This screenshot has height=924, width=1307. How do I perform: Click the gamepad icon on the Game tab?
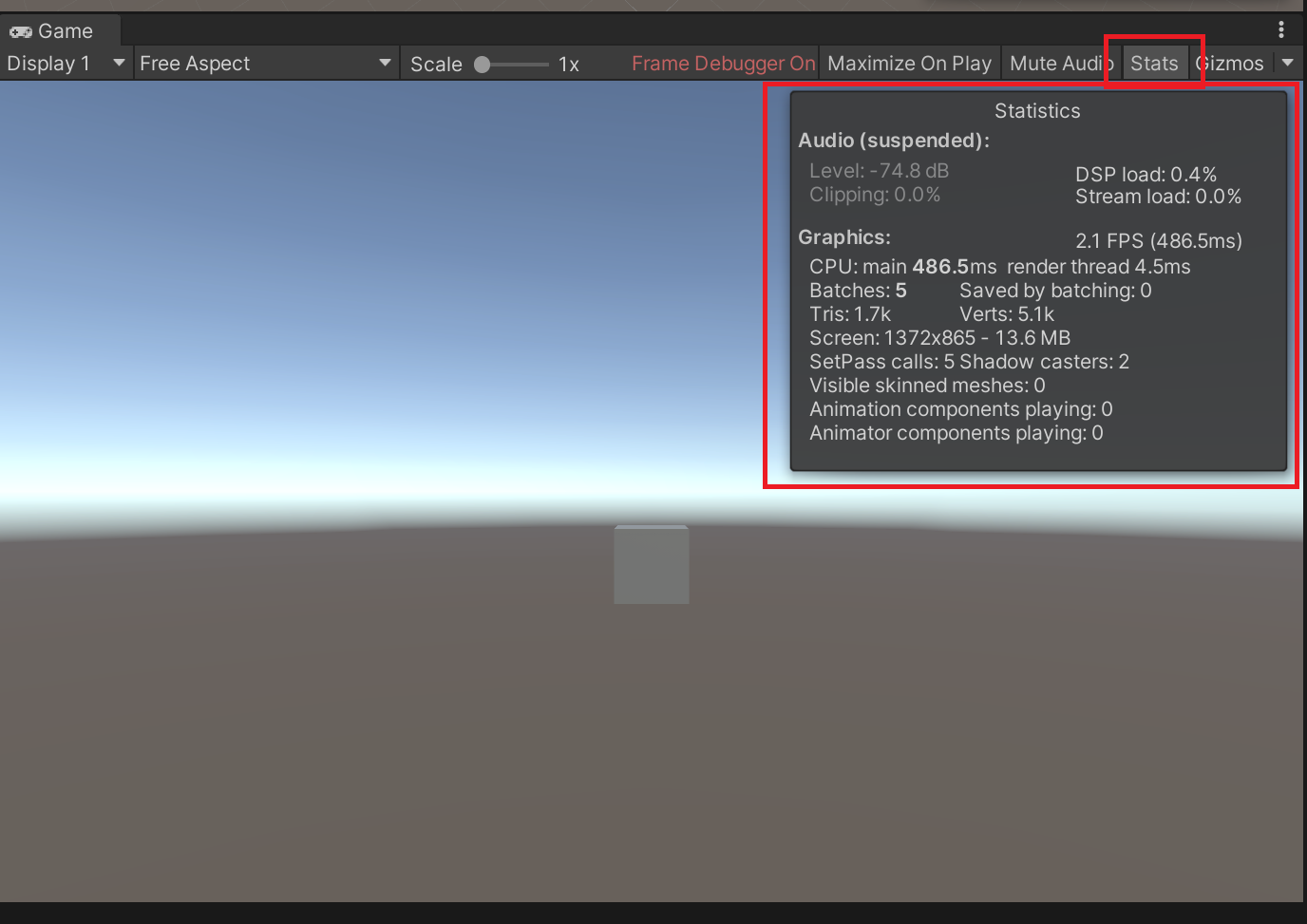[x=21, y=29]
